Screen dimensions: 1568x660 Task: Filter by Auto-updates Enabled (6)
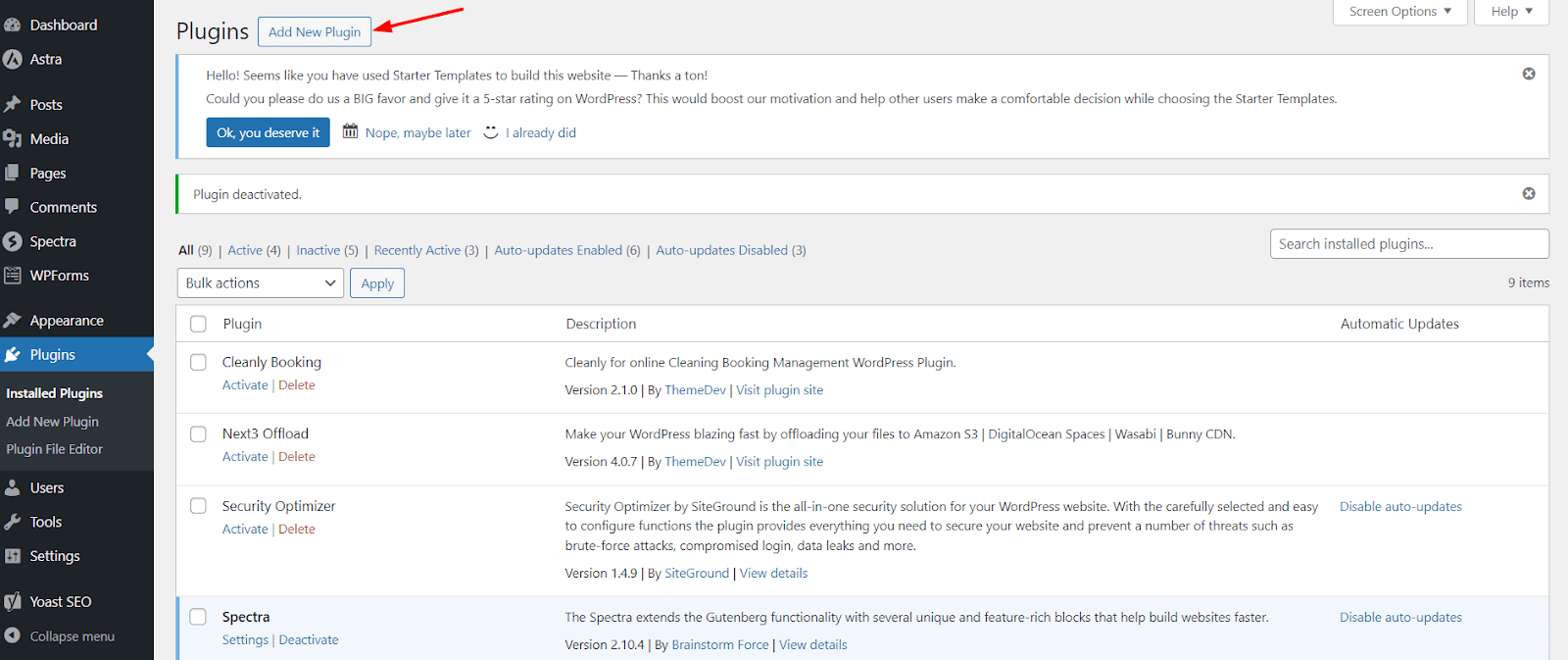tap(567, 250)
